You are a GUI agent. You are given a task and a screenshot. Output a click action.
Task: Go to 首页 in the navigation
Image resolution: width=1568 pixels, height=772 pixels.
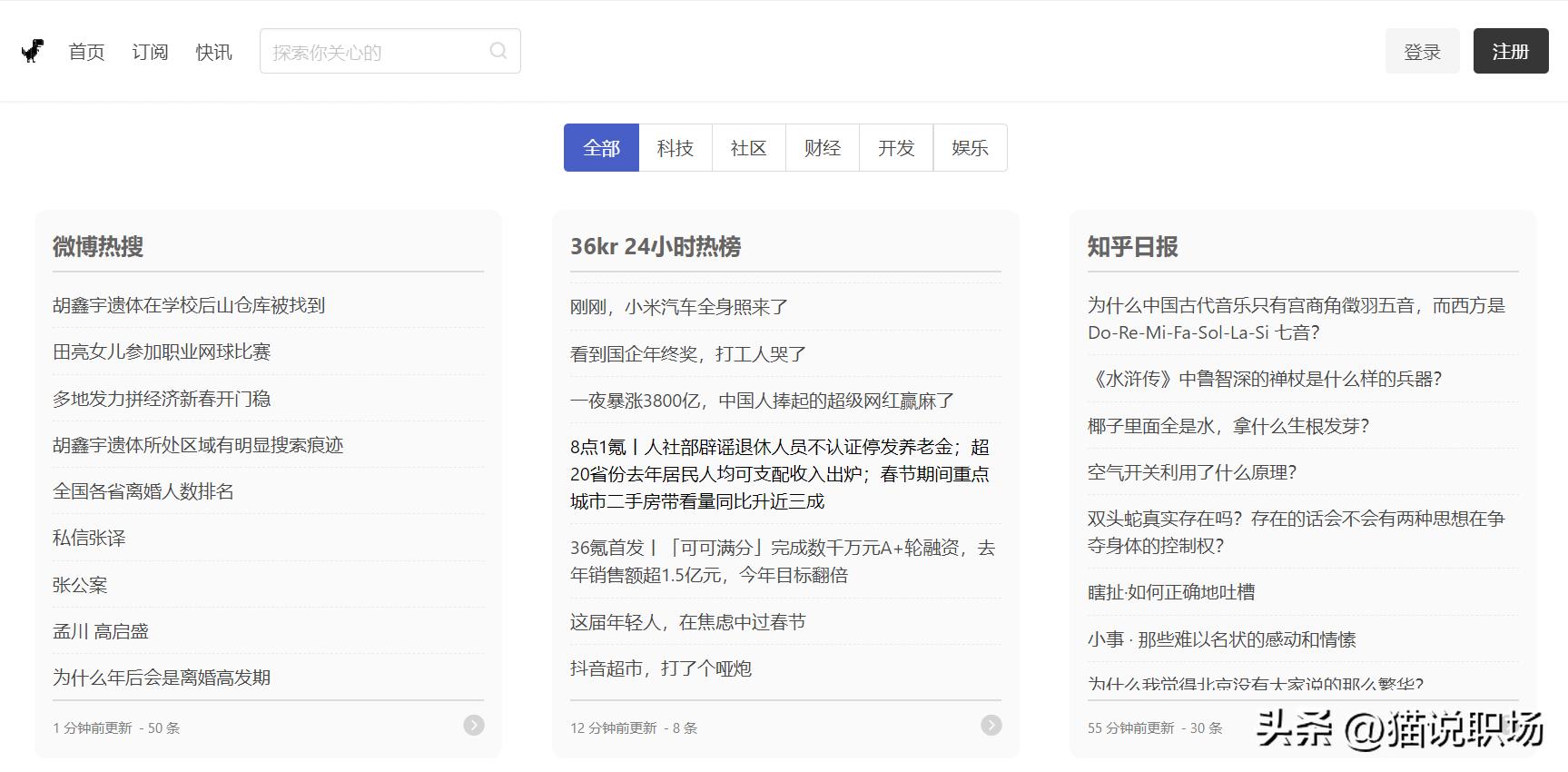[86, 52]
